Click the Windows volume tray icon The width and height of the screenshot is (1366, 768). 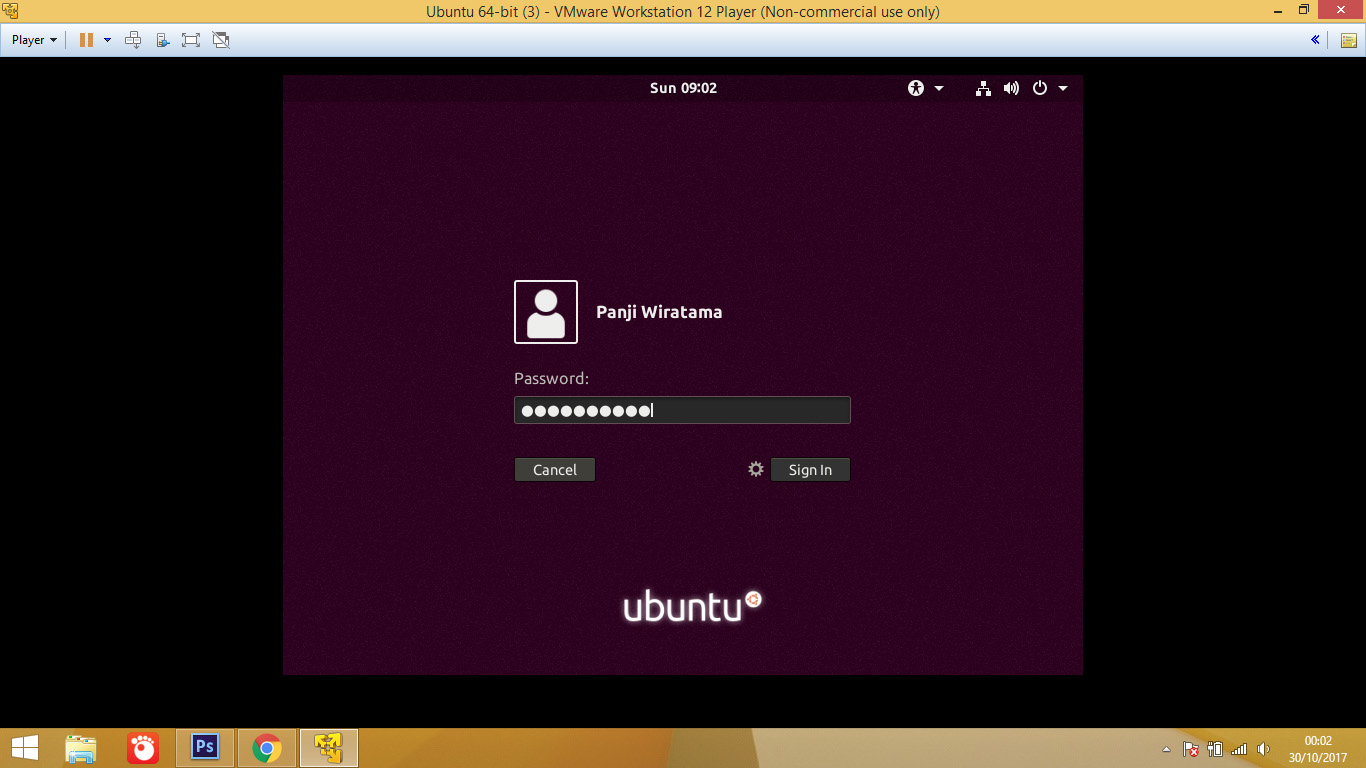[x=1264, y=748]
